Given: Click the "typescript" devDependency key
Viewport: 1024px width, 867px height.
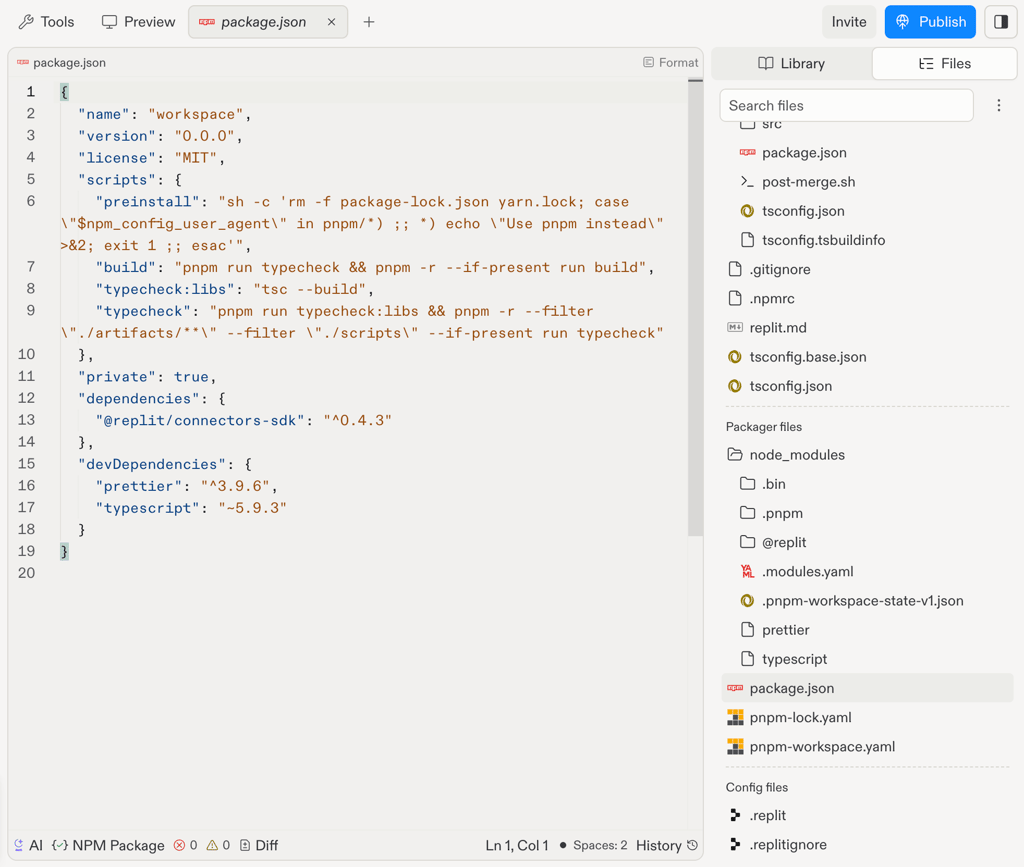Looking at the screenshot, I should click(148, 508).
